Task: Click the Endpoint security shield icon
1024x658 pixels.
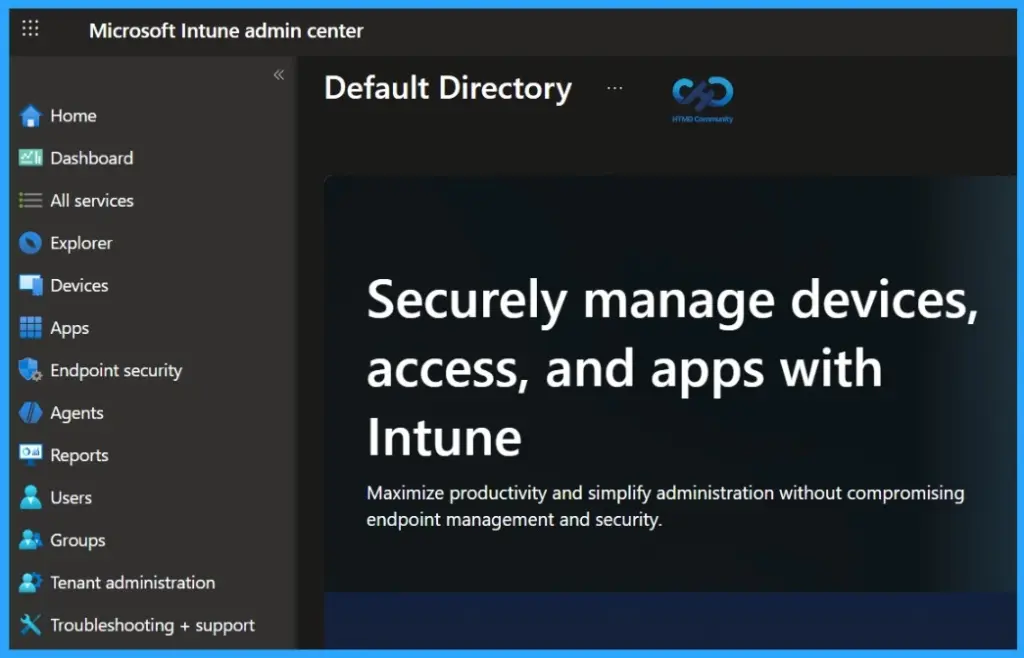Action: (x=31, y=370)
